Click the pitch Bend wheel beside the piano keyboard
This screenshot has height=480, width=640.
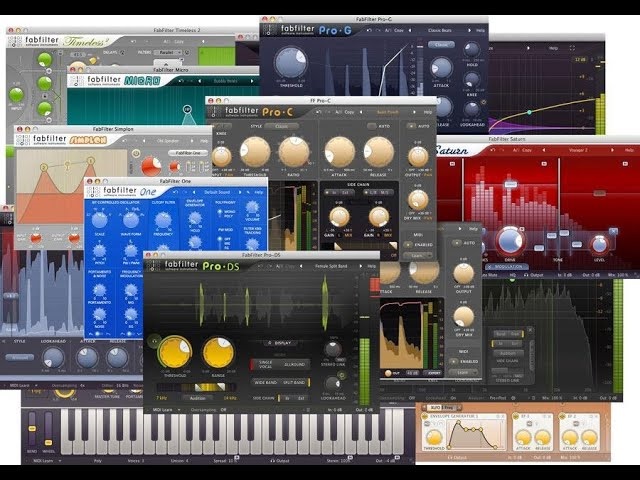click(31, 429)
